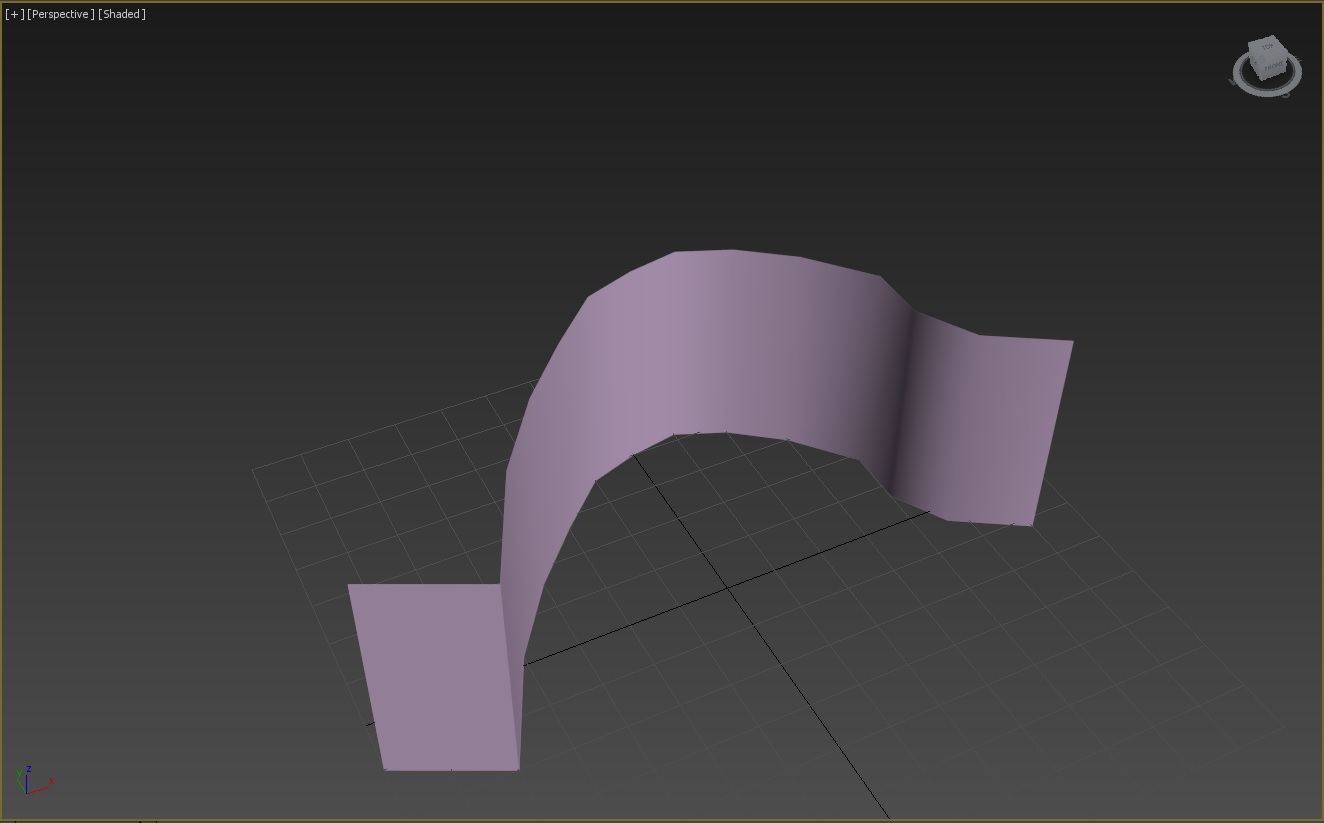This screenshot has height=823, width=1324.
Task: Click the green Y axis of the world tripod
Action: pos(20,782)
